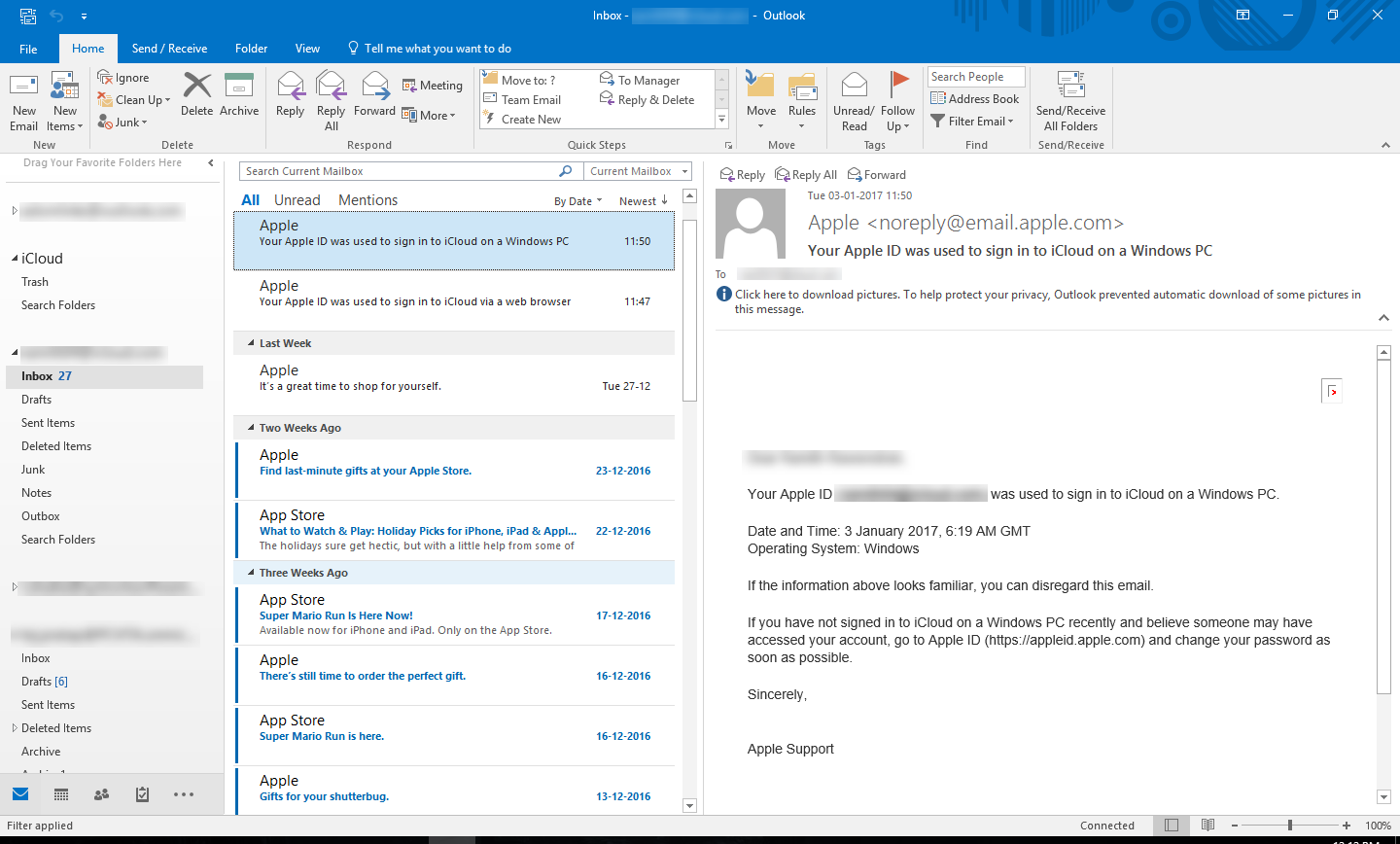Click the Archive icon in ribbon

click(239, 86)
